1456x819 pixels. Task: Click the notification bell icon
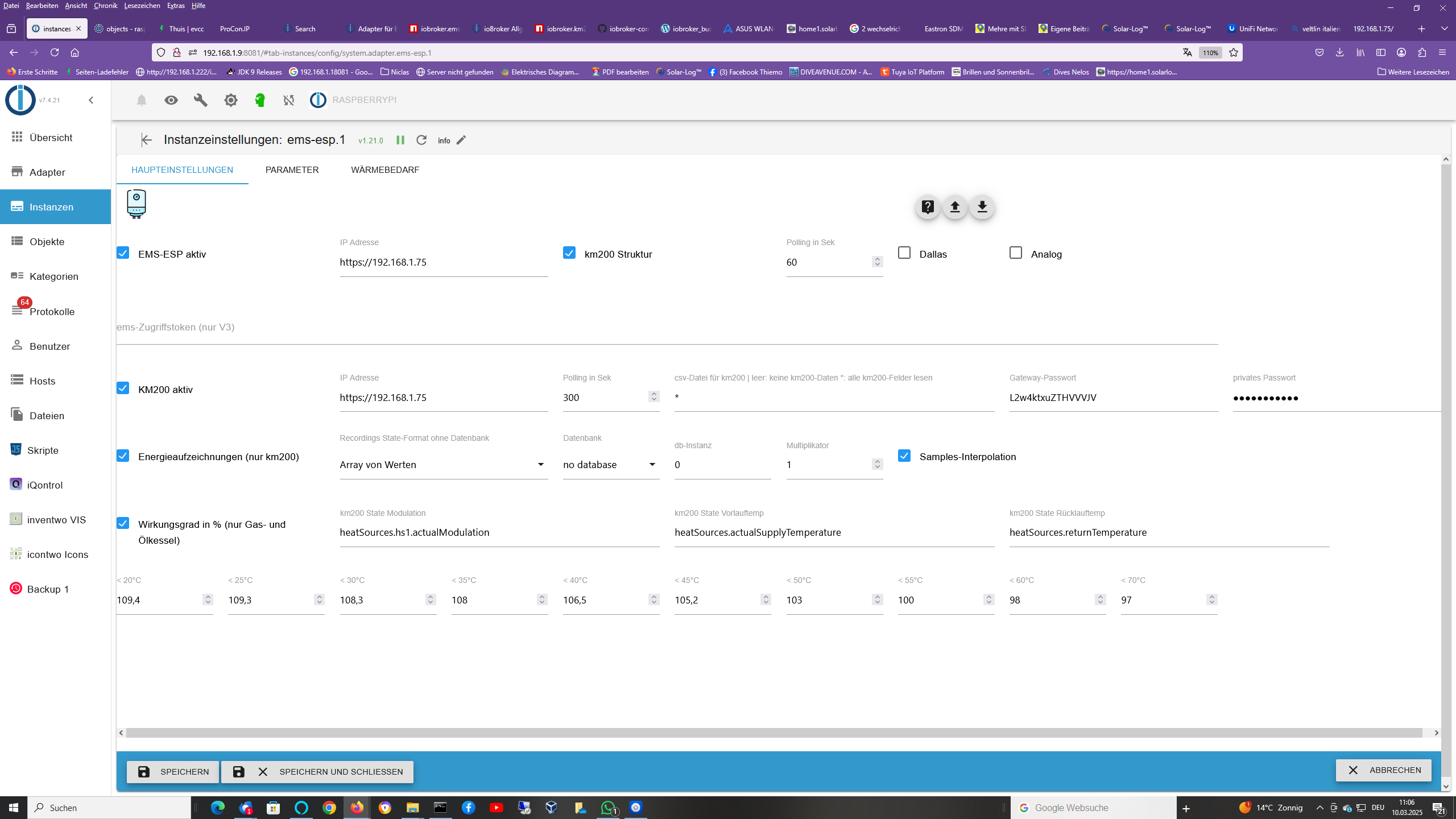point(142,101)
